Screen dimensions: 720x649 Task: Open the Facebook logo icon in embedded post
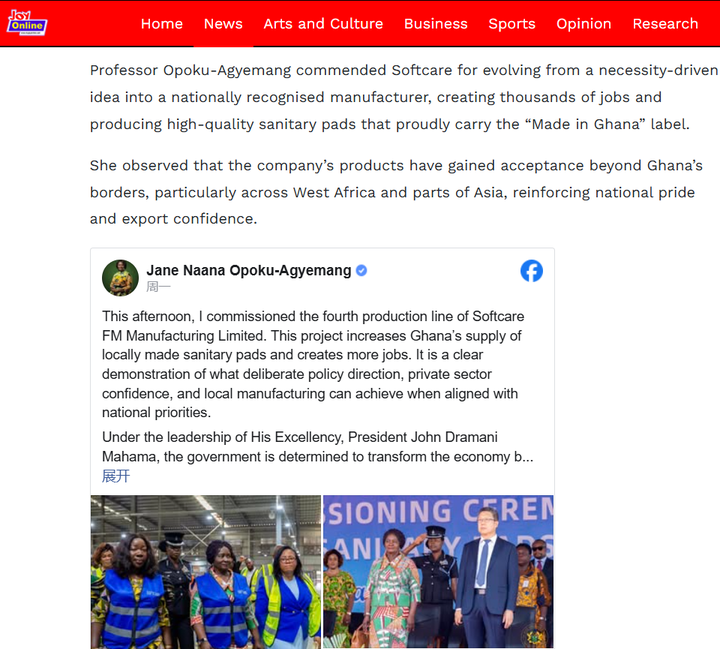(x=531, y=271)
